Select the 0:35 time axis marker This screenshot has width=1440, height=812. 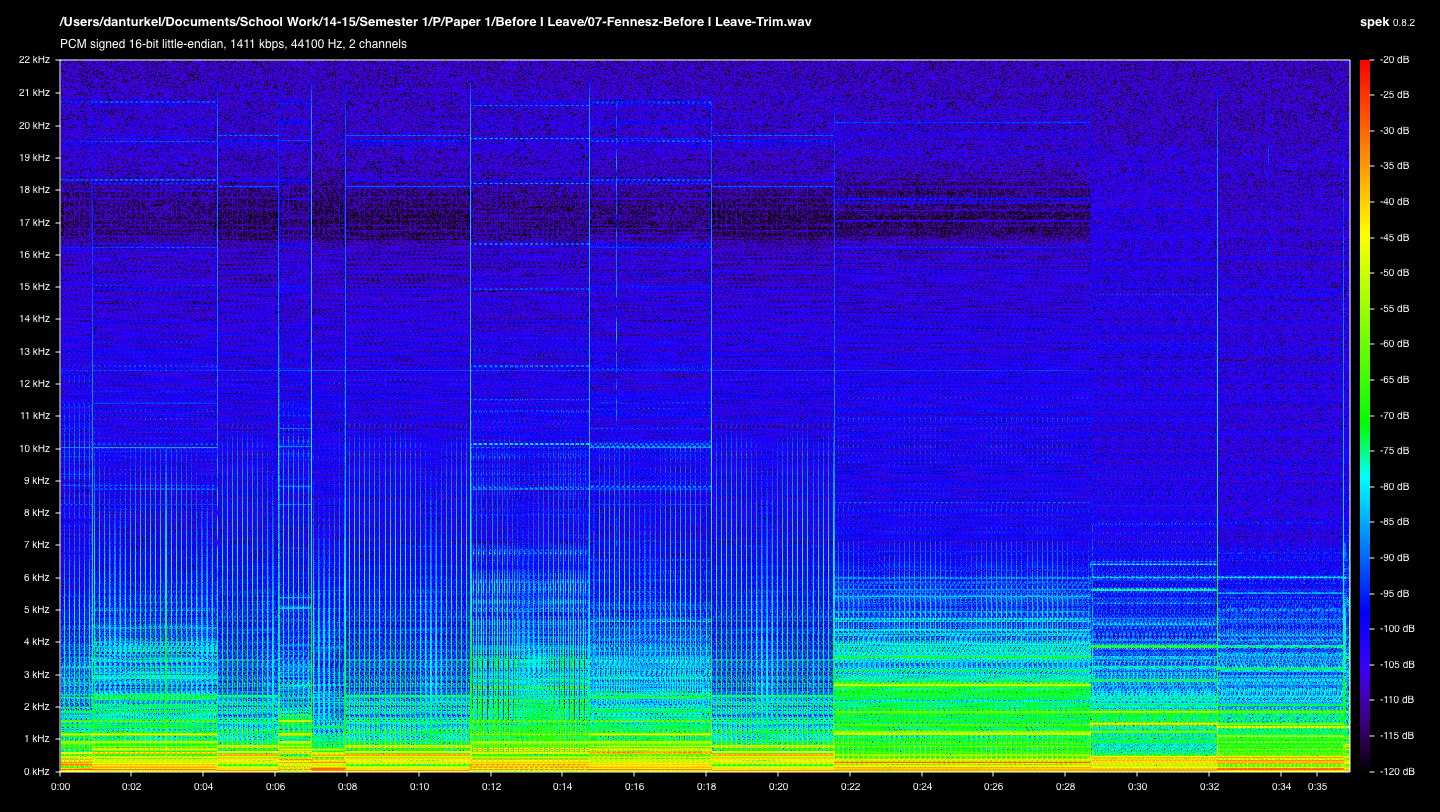(1317, 786)
